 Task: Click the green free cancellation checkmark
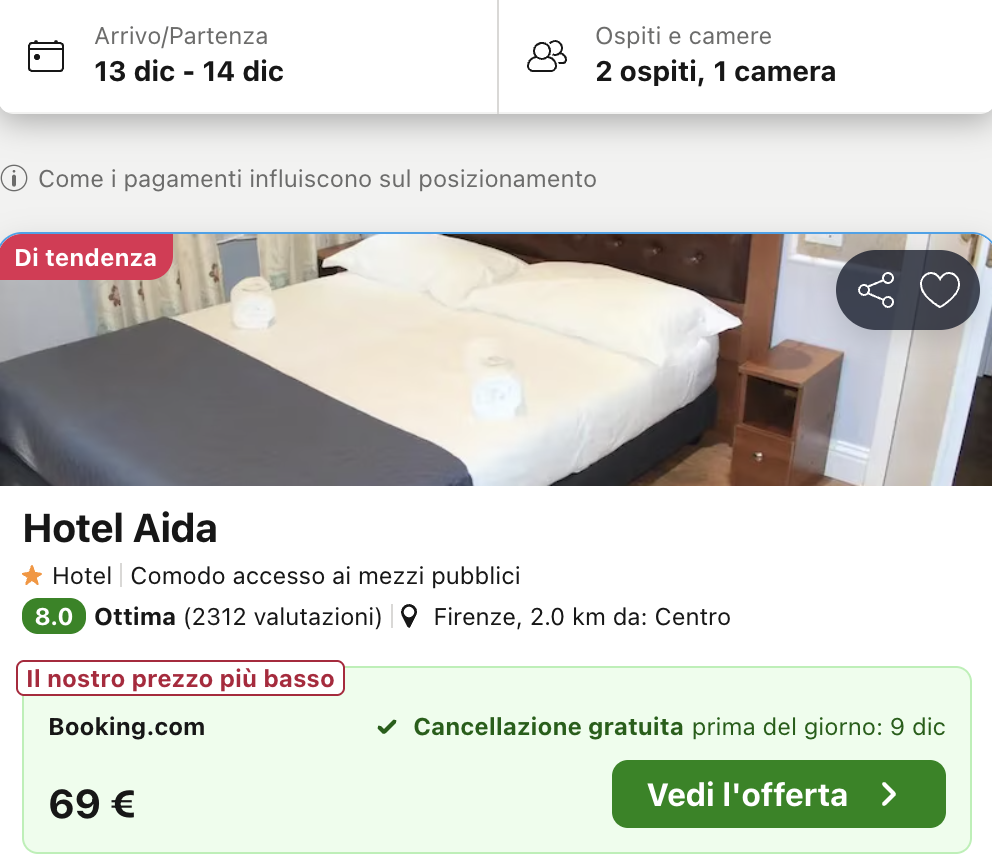point(387,727)
